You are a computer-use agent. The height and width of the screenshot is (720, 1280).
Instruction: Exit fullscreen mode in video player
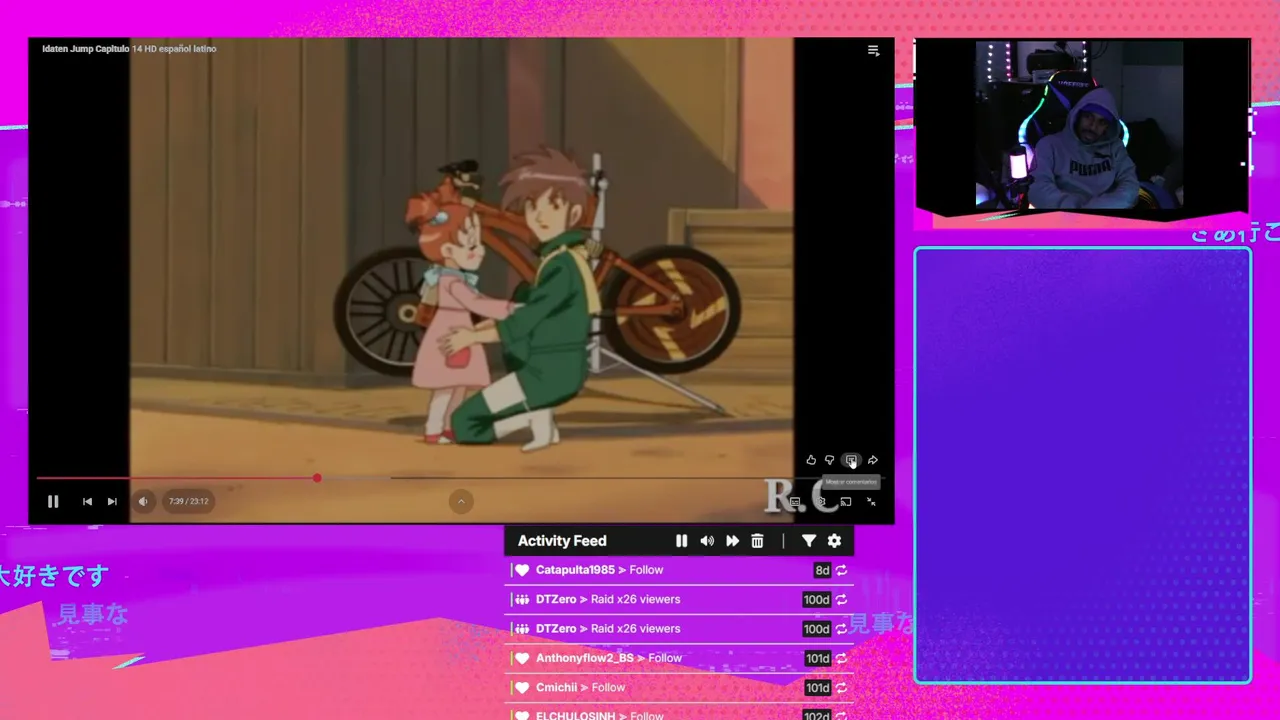(871, 501)
